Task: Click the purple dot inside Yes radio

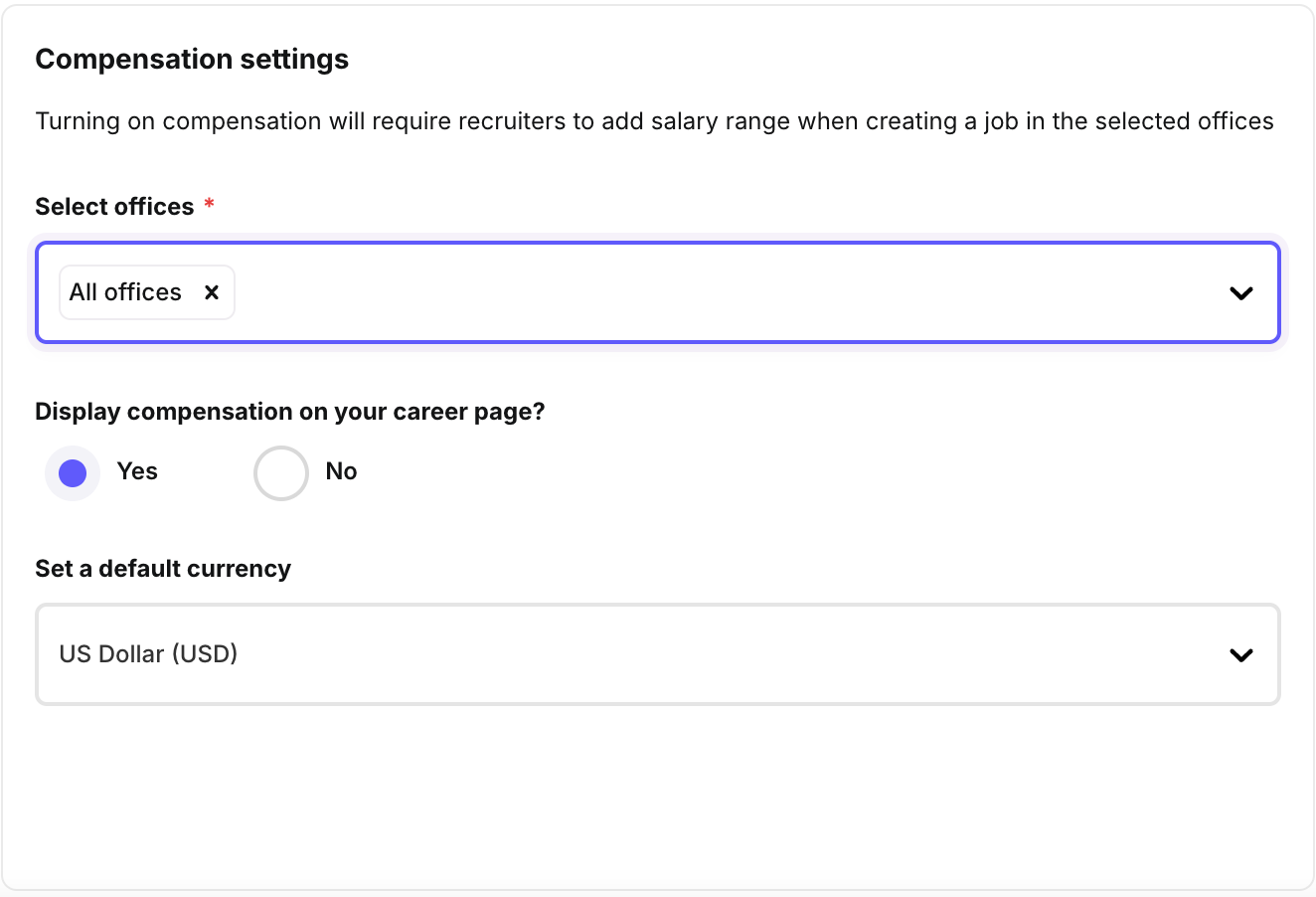Action: 73,473
